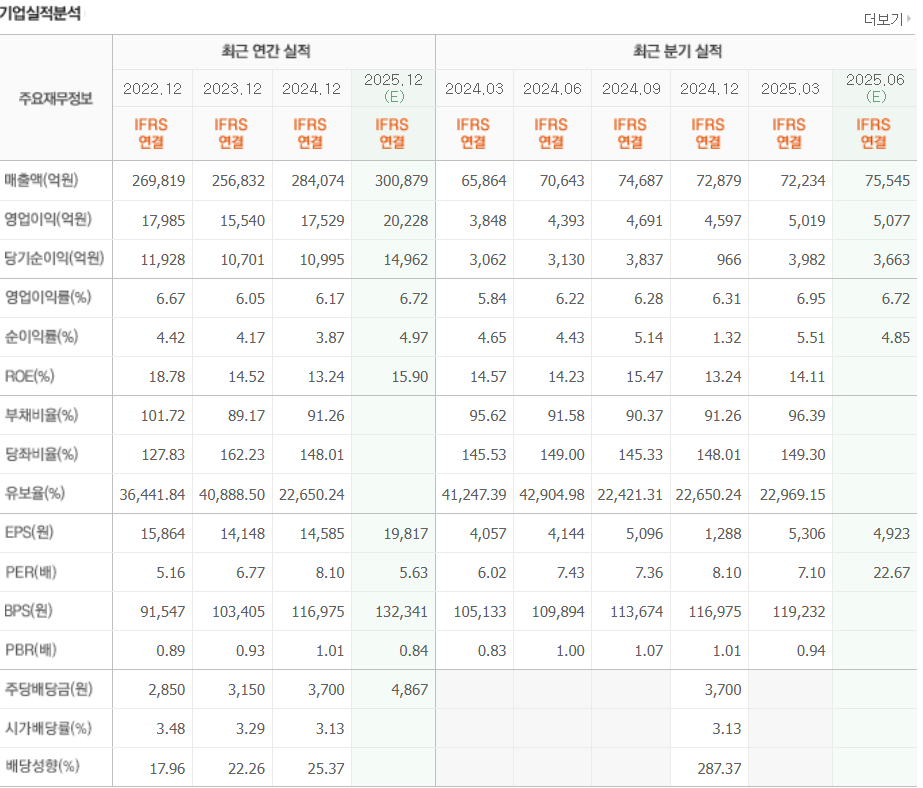Click the 당좌비율(%) row label
This screenshot has height=788, width=923.
41,454
